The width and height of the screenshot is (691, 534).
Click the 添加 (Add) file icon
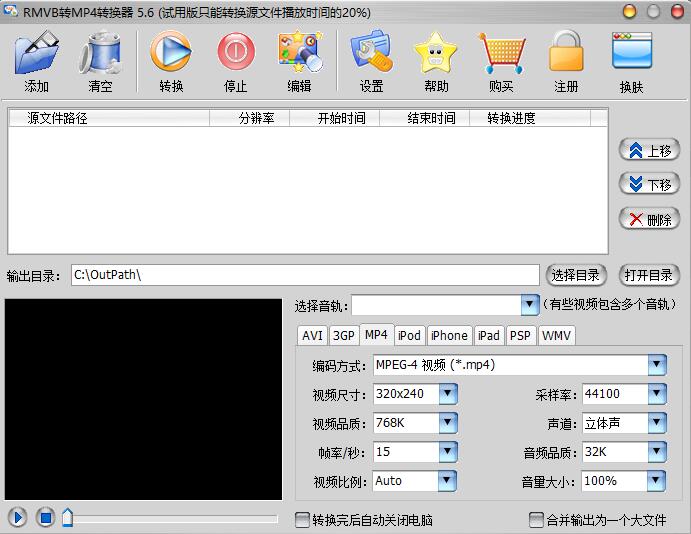[37, 54]
